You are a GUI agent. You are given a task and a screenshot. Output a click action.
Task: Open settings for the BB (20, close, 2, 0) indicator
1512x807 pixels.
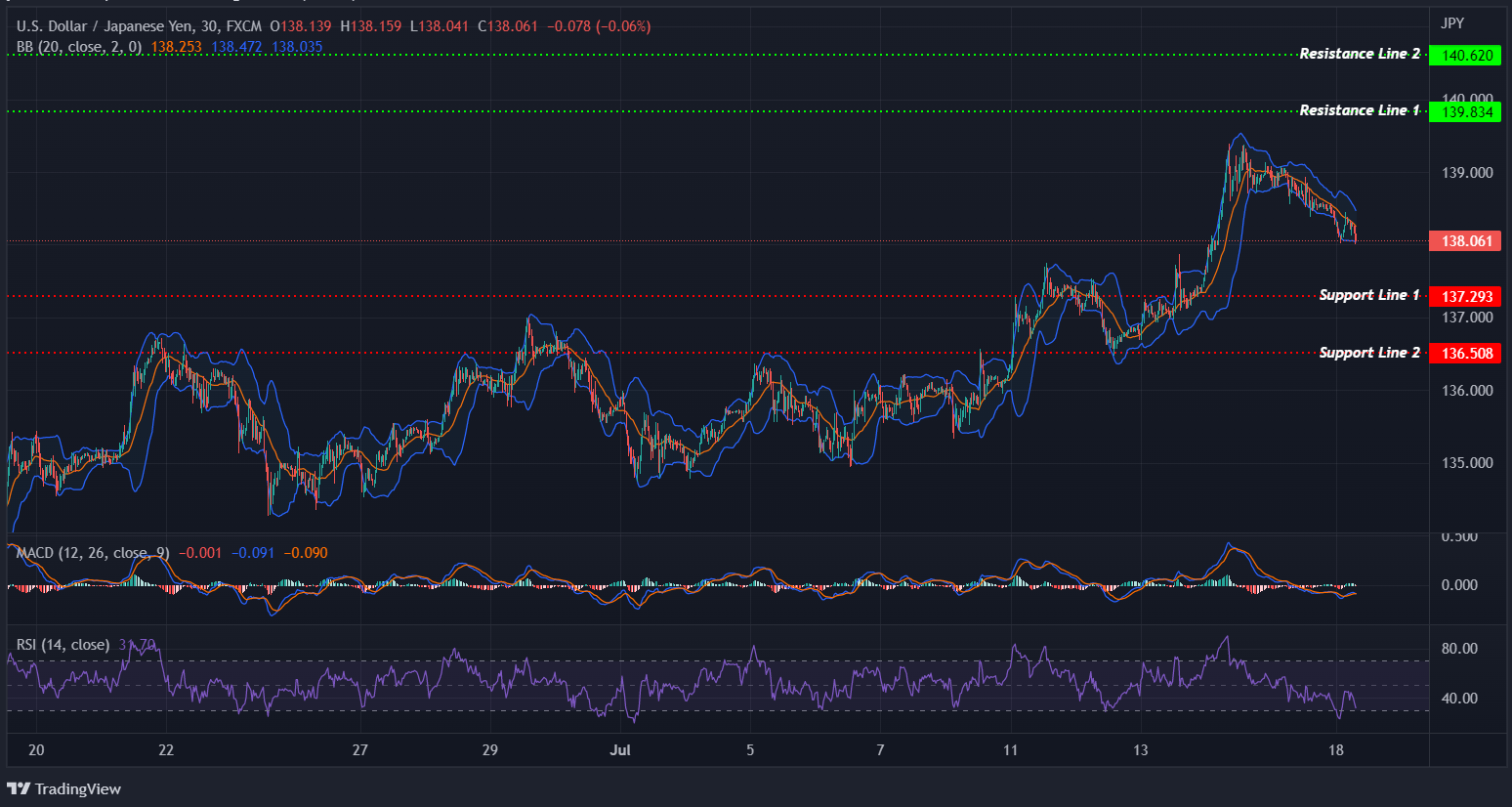click(78, 46)
